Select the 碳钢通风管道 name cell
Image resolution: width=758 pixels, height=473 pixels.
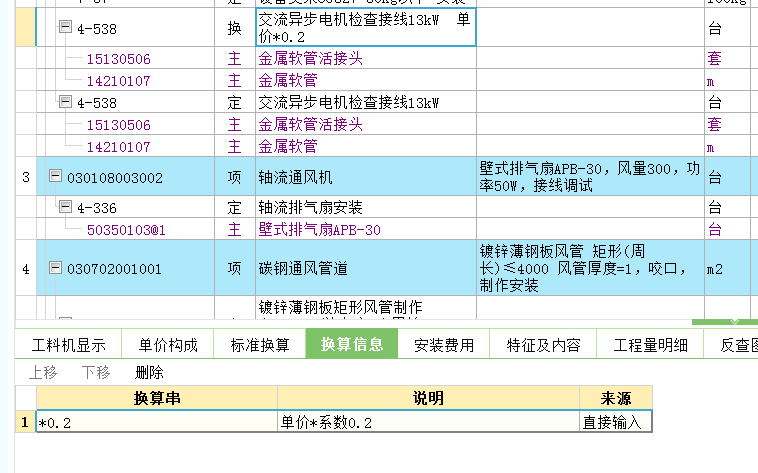click(x=365, y=268)
